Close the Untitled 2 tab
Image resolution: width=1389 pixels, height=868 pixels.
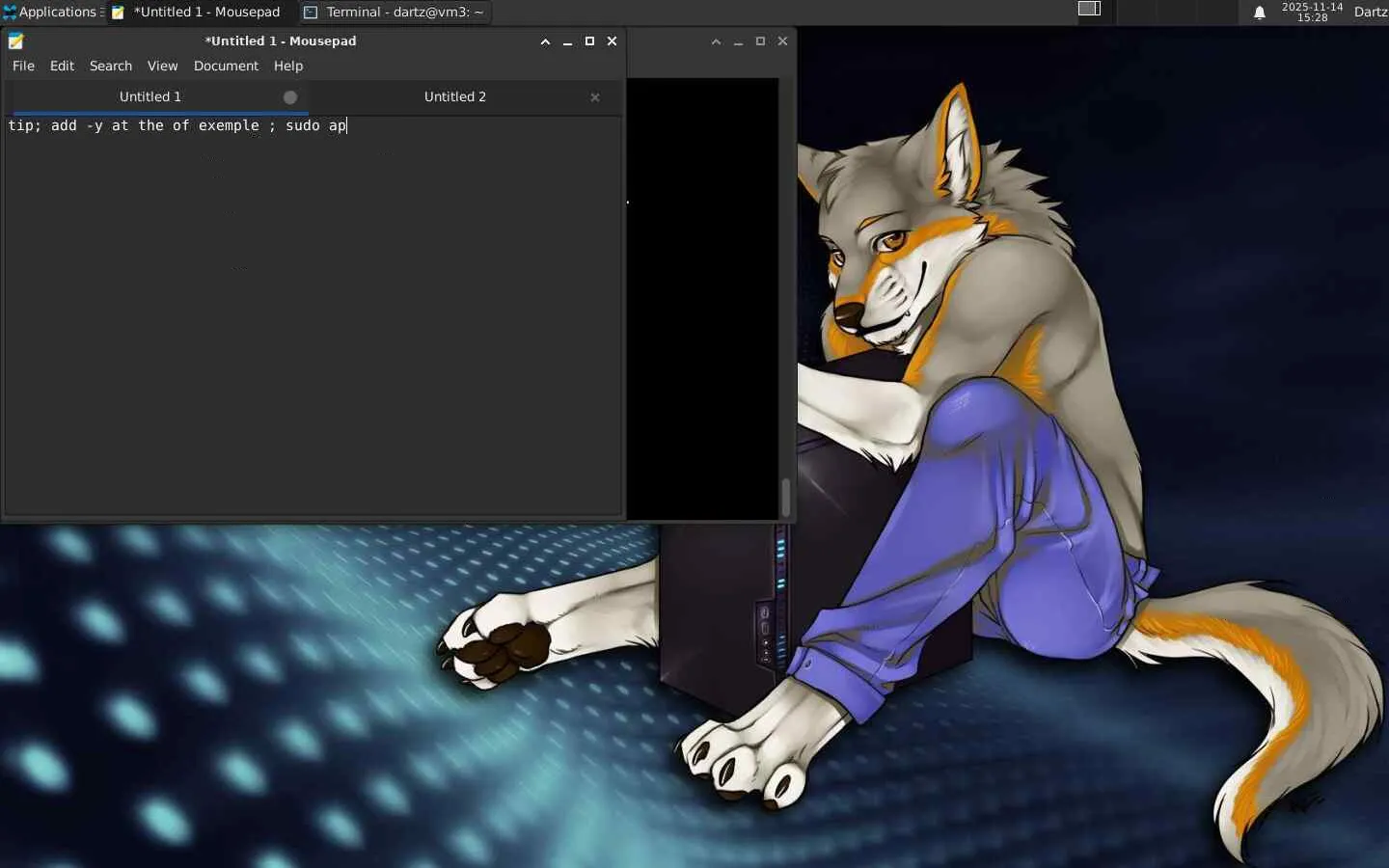click(595, 97)
